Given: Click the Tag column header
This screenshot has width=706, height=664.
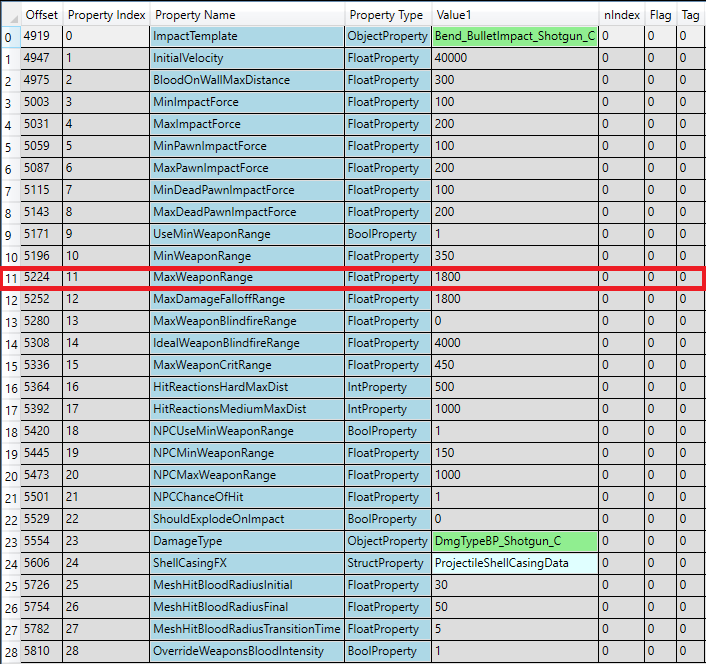Looking at the screenshot, I should 691,15.
